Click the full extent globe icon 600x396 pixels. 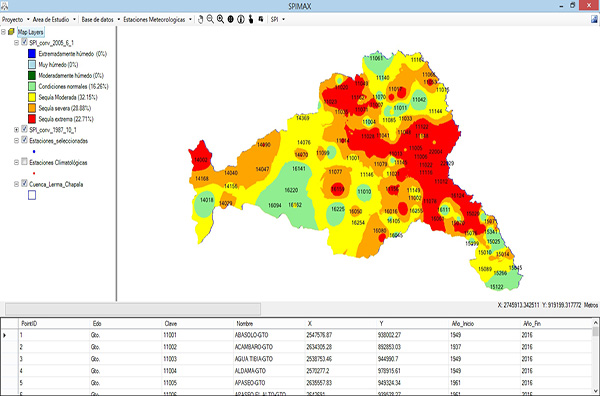pyautogui.click(x=230, y=19)
